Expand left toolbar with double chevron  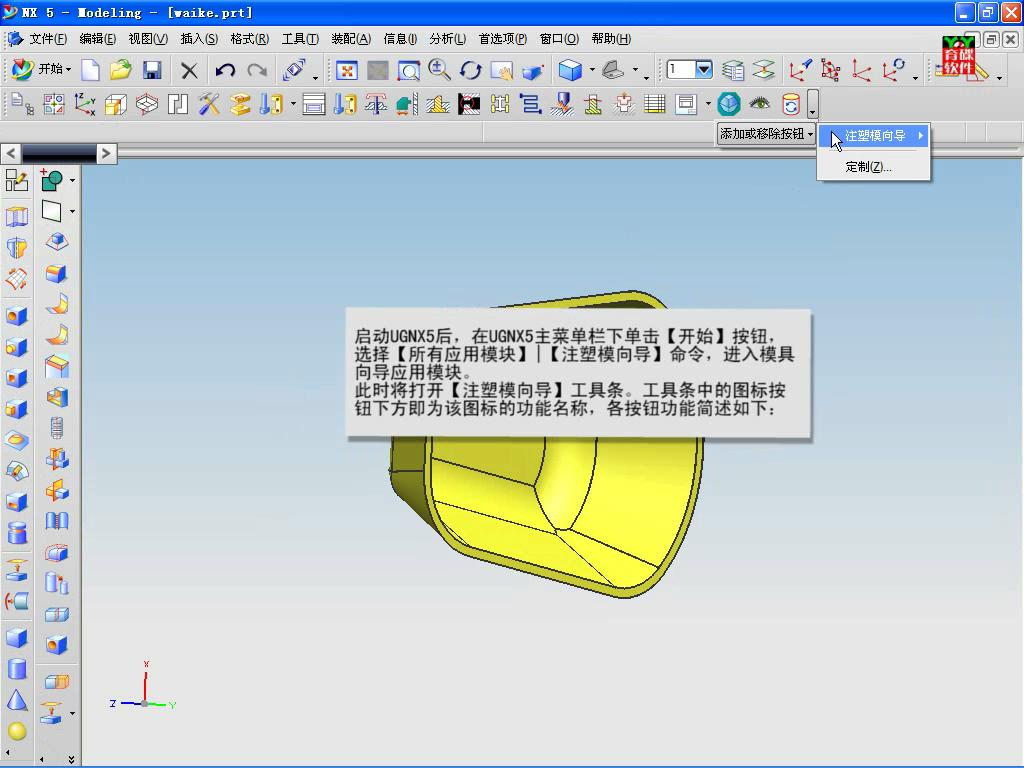[x=71, y=760]
